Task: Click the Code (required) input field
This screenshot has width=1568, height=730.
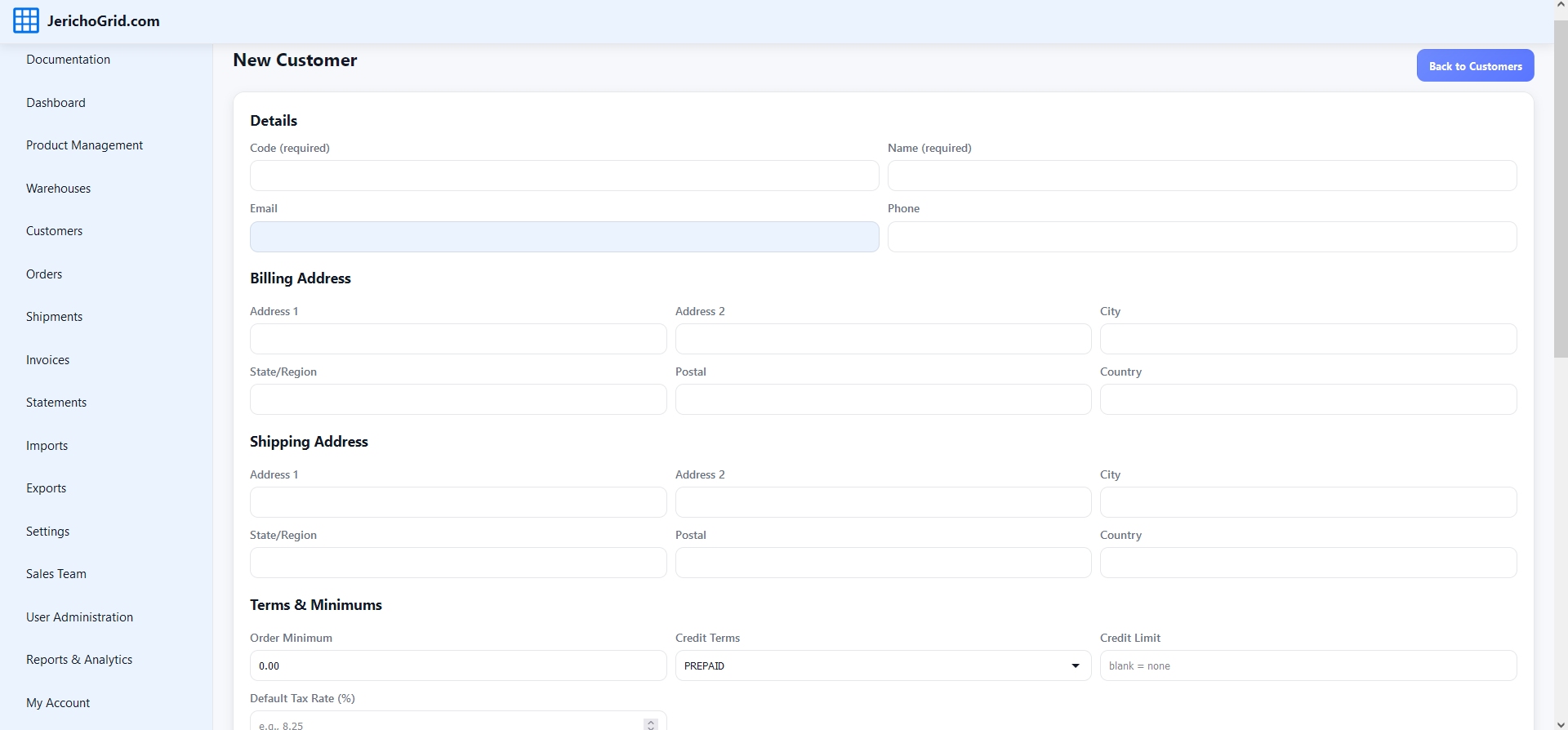Action: [x=563, y=176]
